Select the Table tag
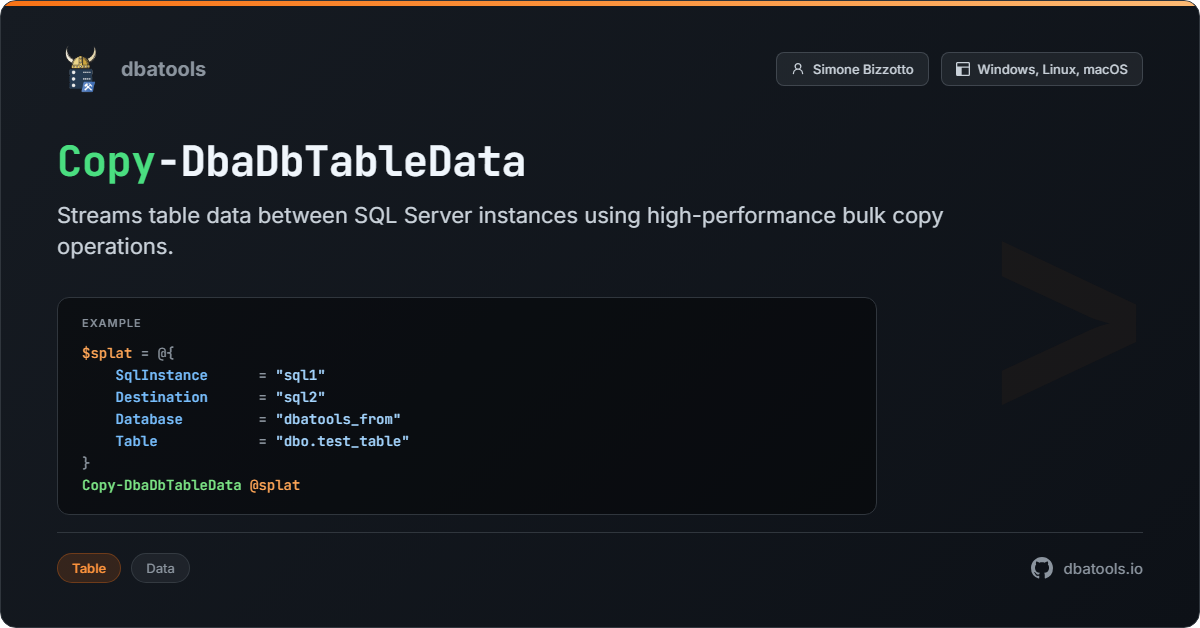The height and width of the screenshot is (628, 1200). point(89,568)
